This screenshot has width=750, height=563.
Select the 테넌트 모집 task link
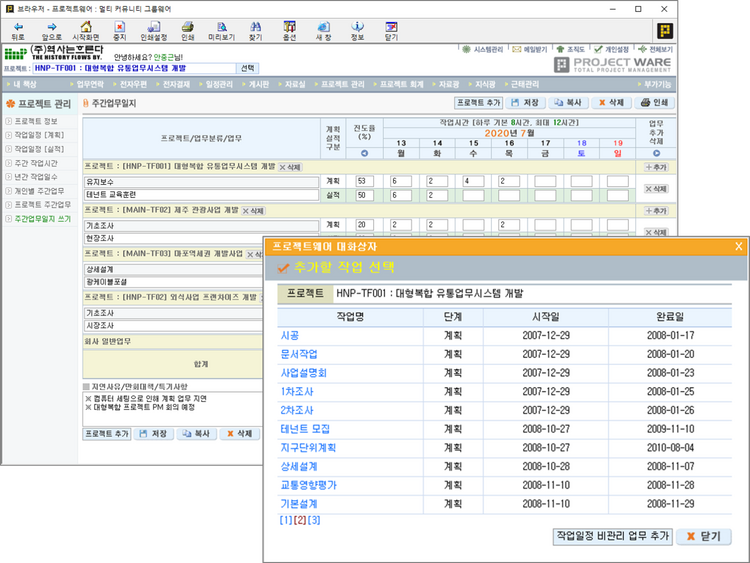click(305, 429)
